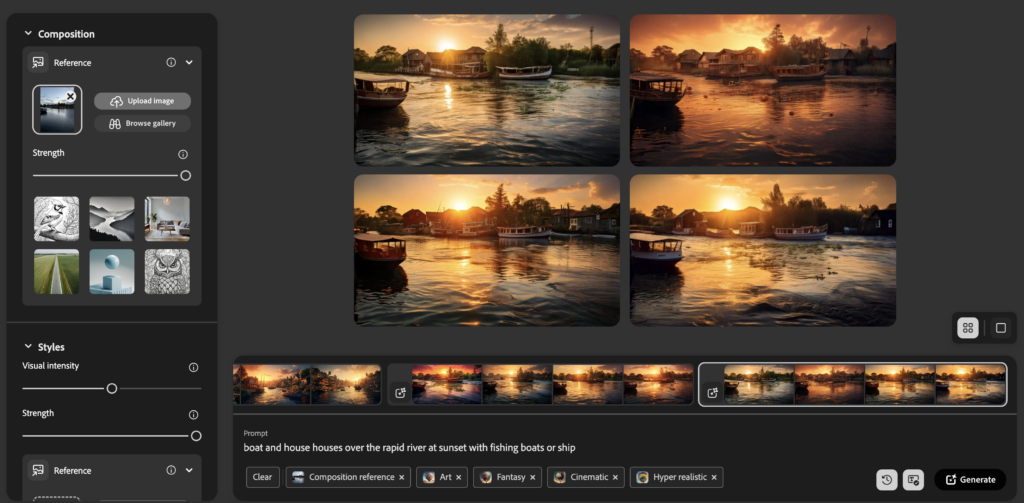The width and height of the screenshot is (1024, 503).
Task: Remove the Art style tag
Action: coord(458,478)
